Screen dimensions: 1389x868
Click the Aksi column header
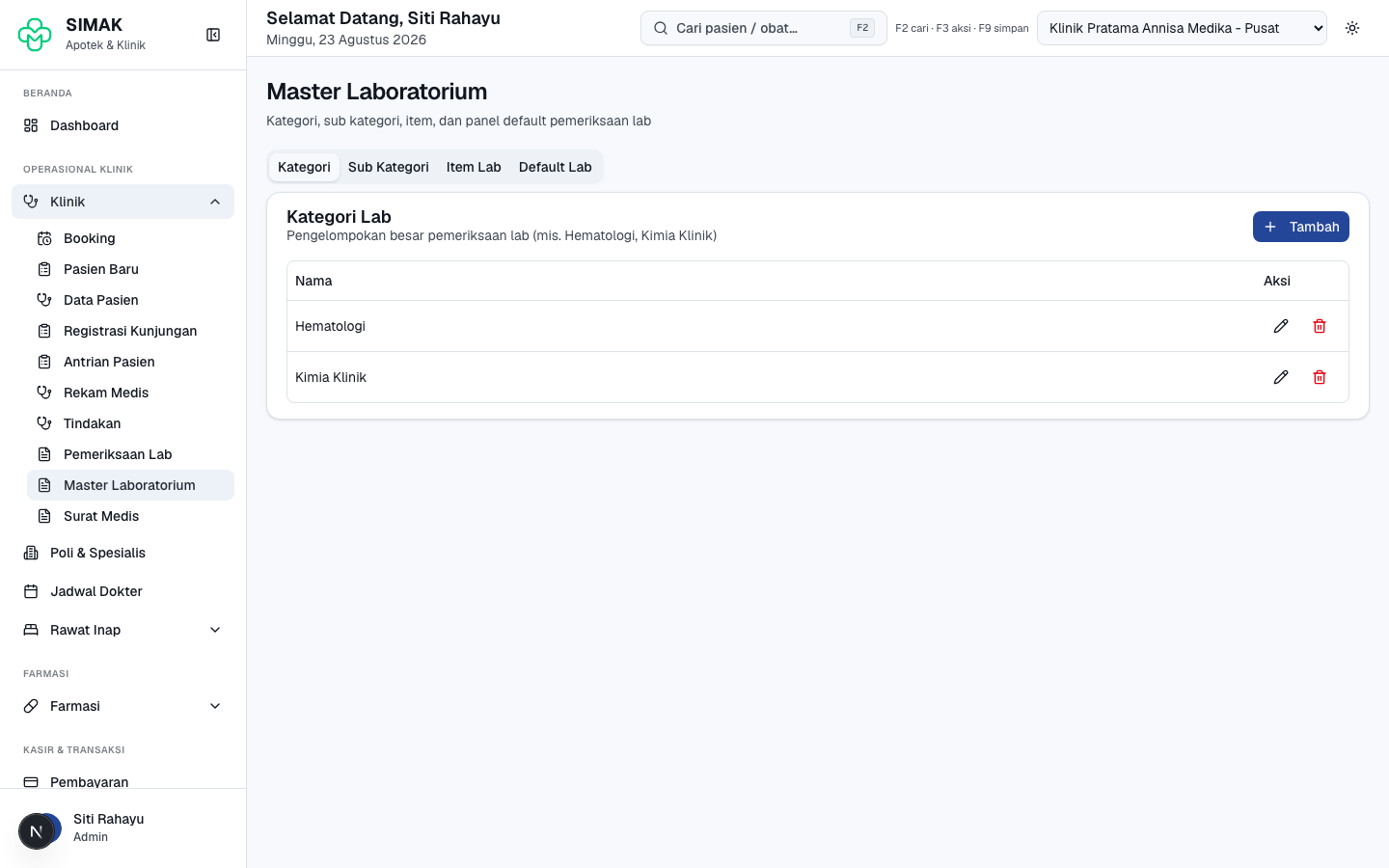click(x=1277, y=281)
